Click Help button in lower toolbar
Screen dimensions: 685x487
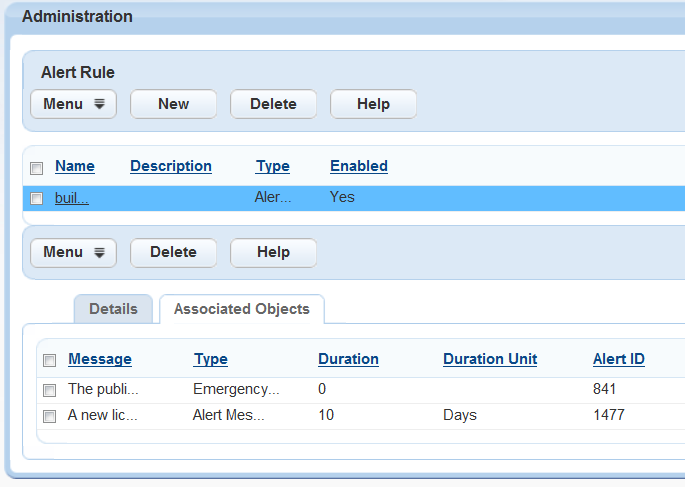(273, 252)
